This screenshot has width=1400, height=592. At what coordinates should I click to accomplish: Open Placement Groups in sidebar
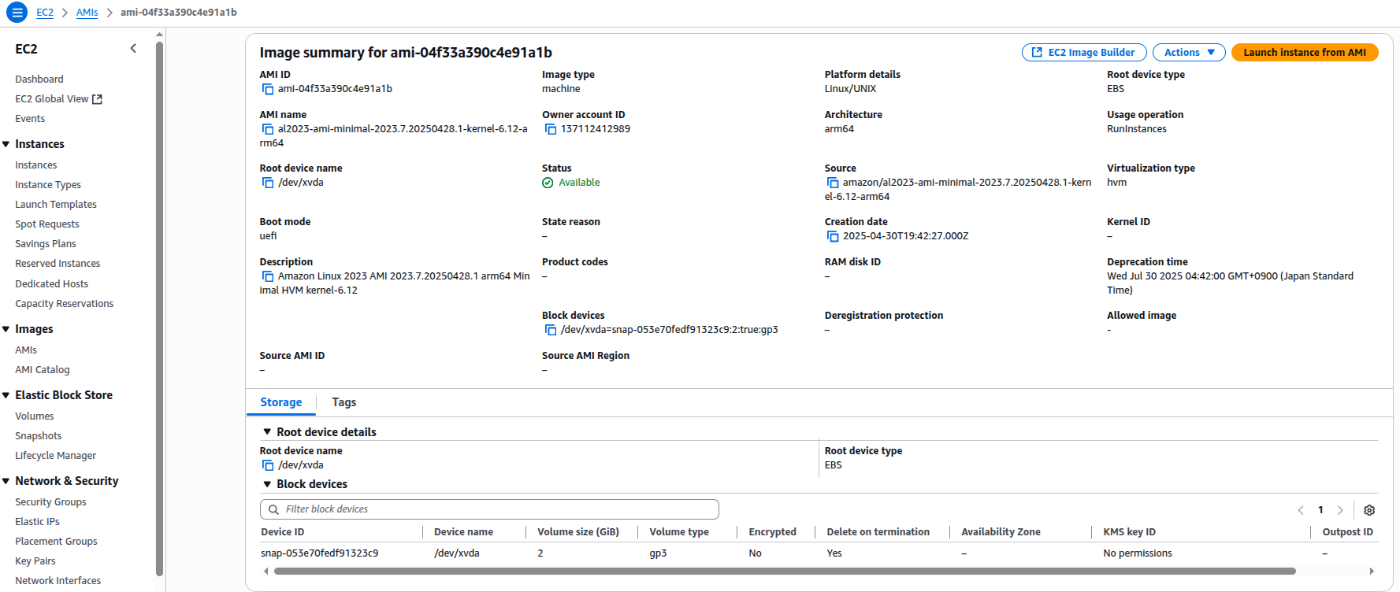click(56, 541)
